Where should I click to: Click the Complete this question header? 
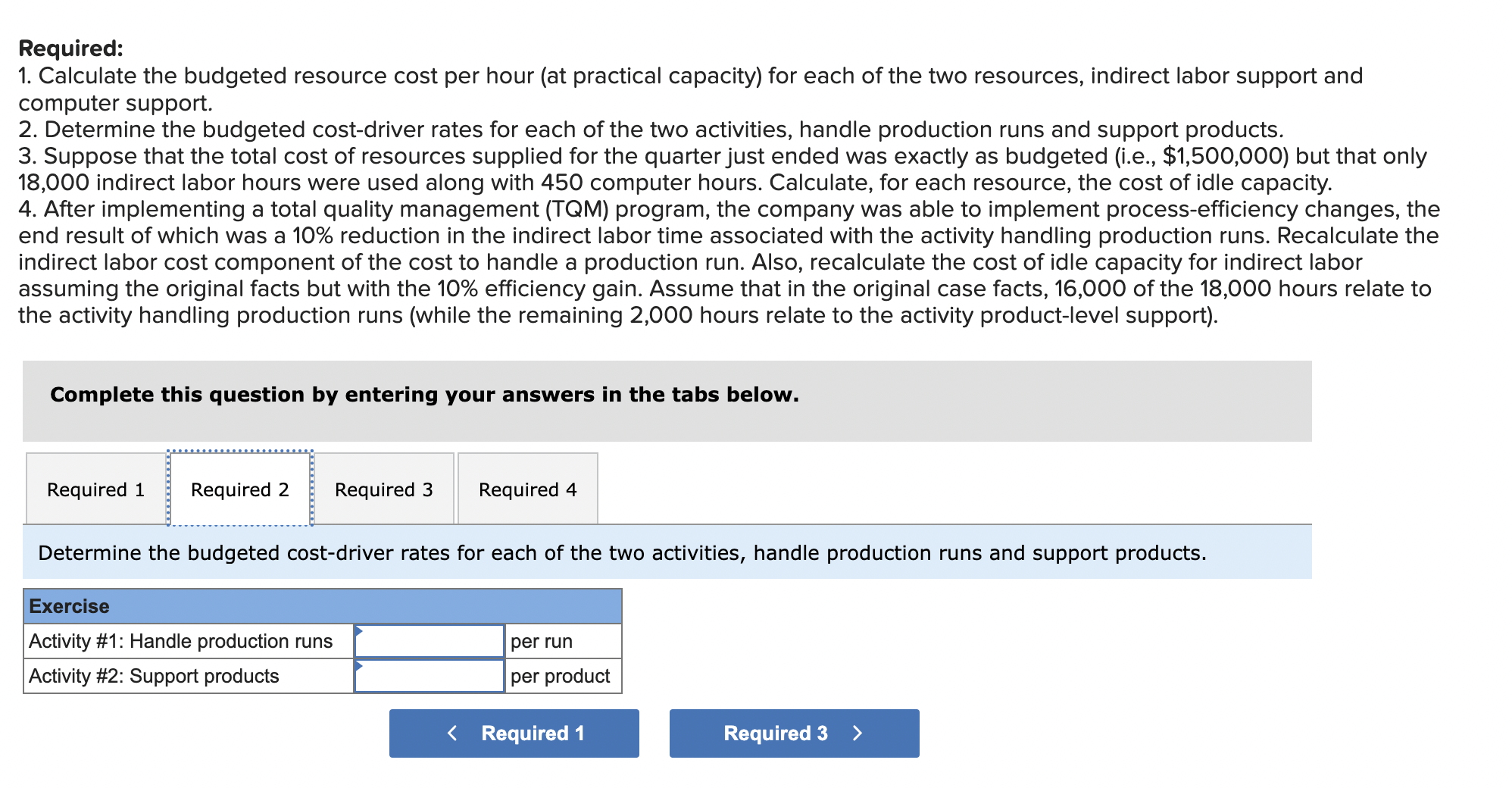(423, 394)
